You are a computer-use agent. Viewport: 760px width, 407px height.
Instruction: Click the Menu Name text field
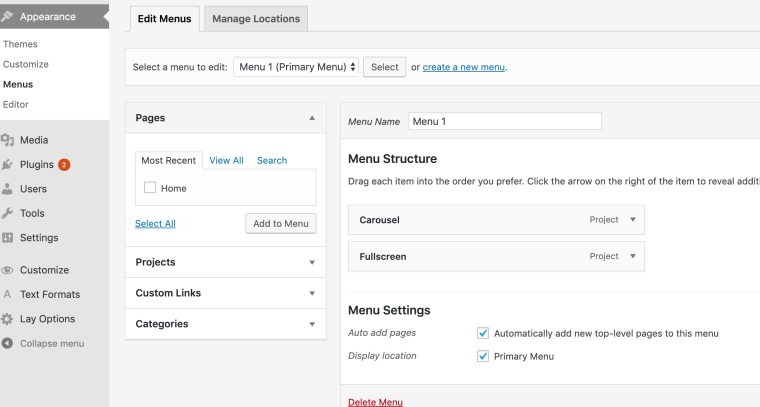click(x=504, y=121)
